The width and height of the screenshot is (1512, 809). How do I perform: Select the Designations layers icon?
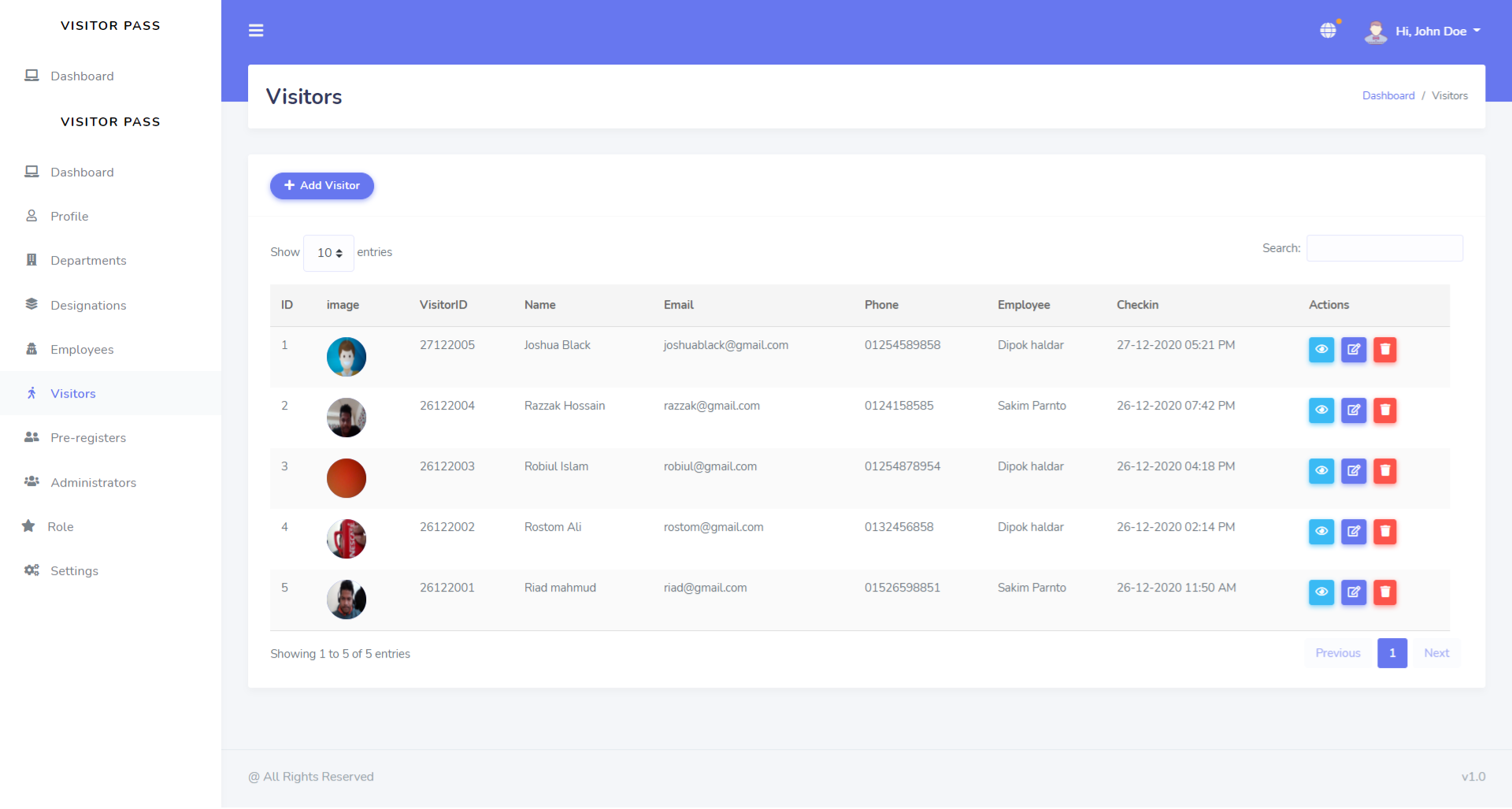[x=31, y=305]
